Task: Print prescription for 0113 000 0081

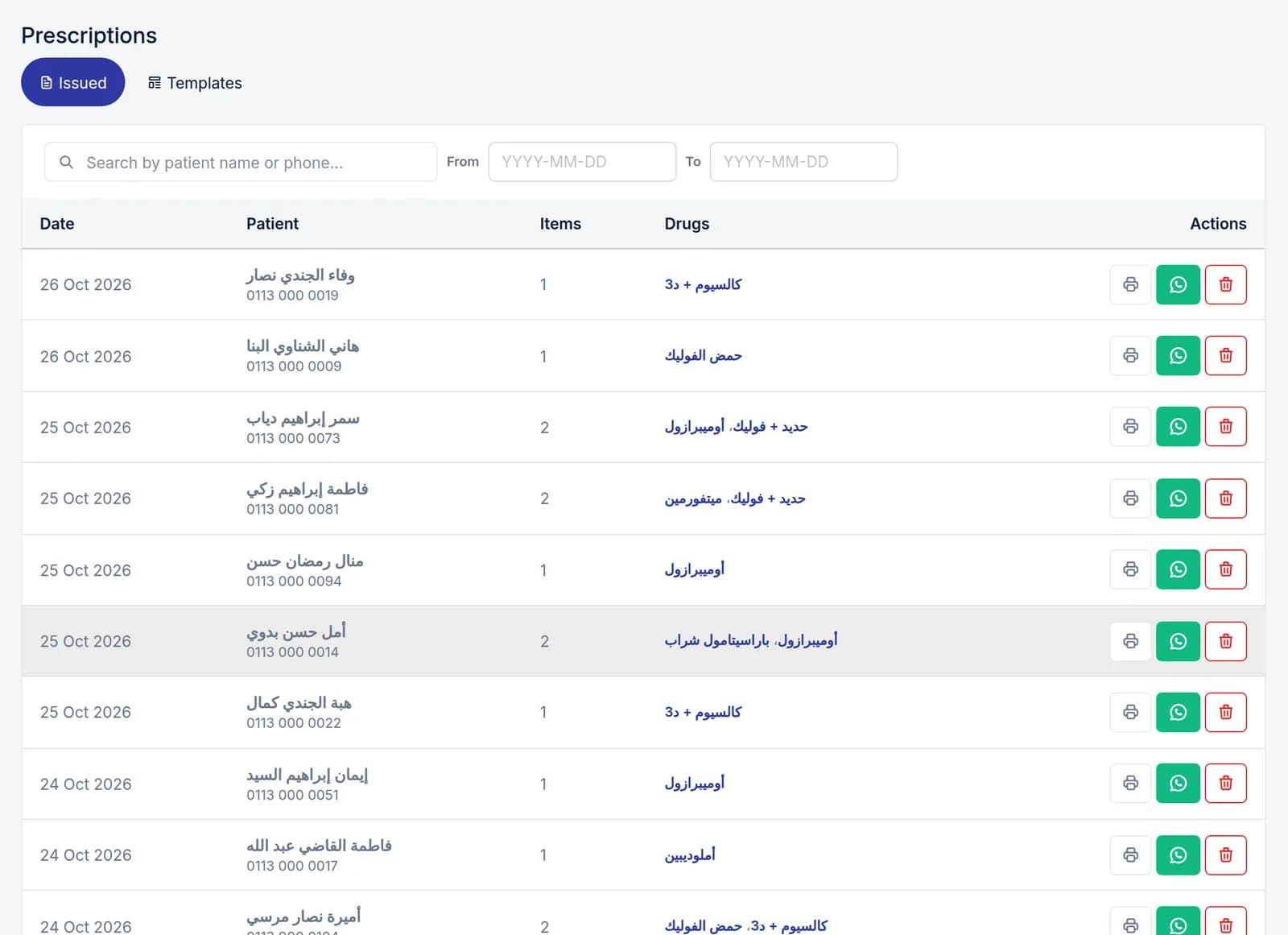Action: [x=1130, y=499]
